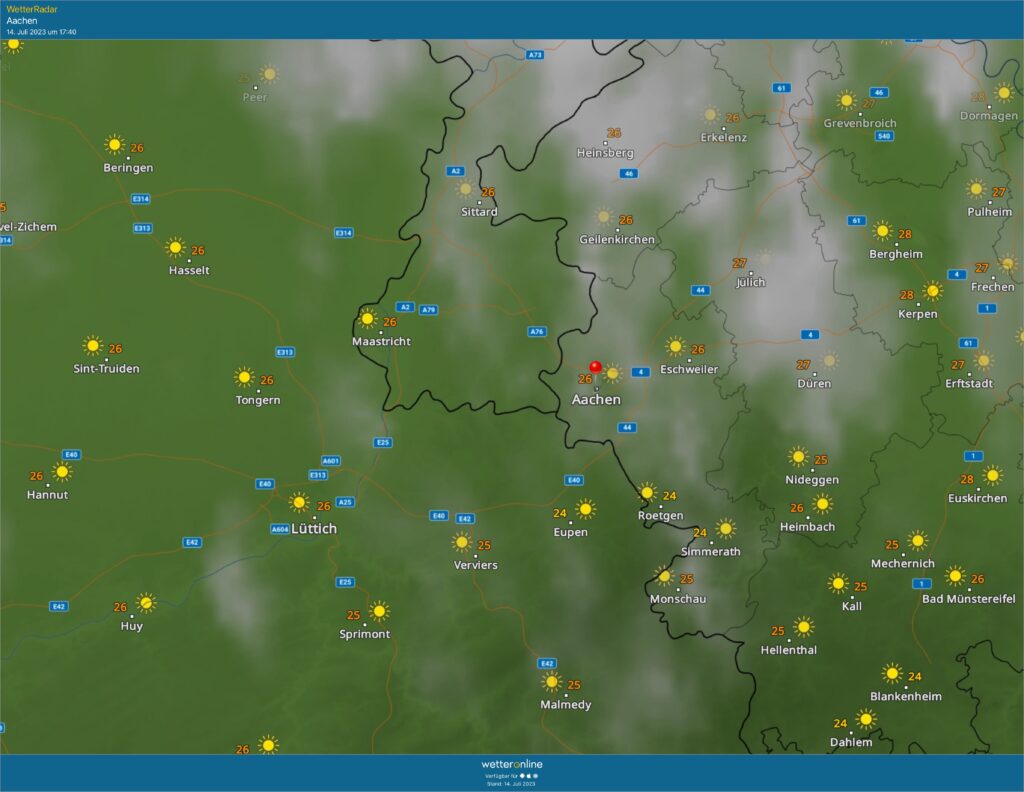Select the Maastricht city label
The image size is (1024, 792).
coord(381,341)
